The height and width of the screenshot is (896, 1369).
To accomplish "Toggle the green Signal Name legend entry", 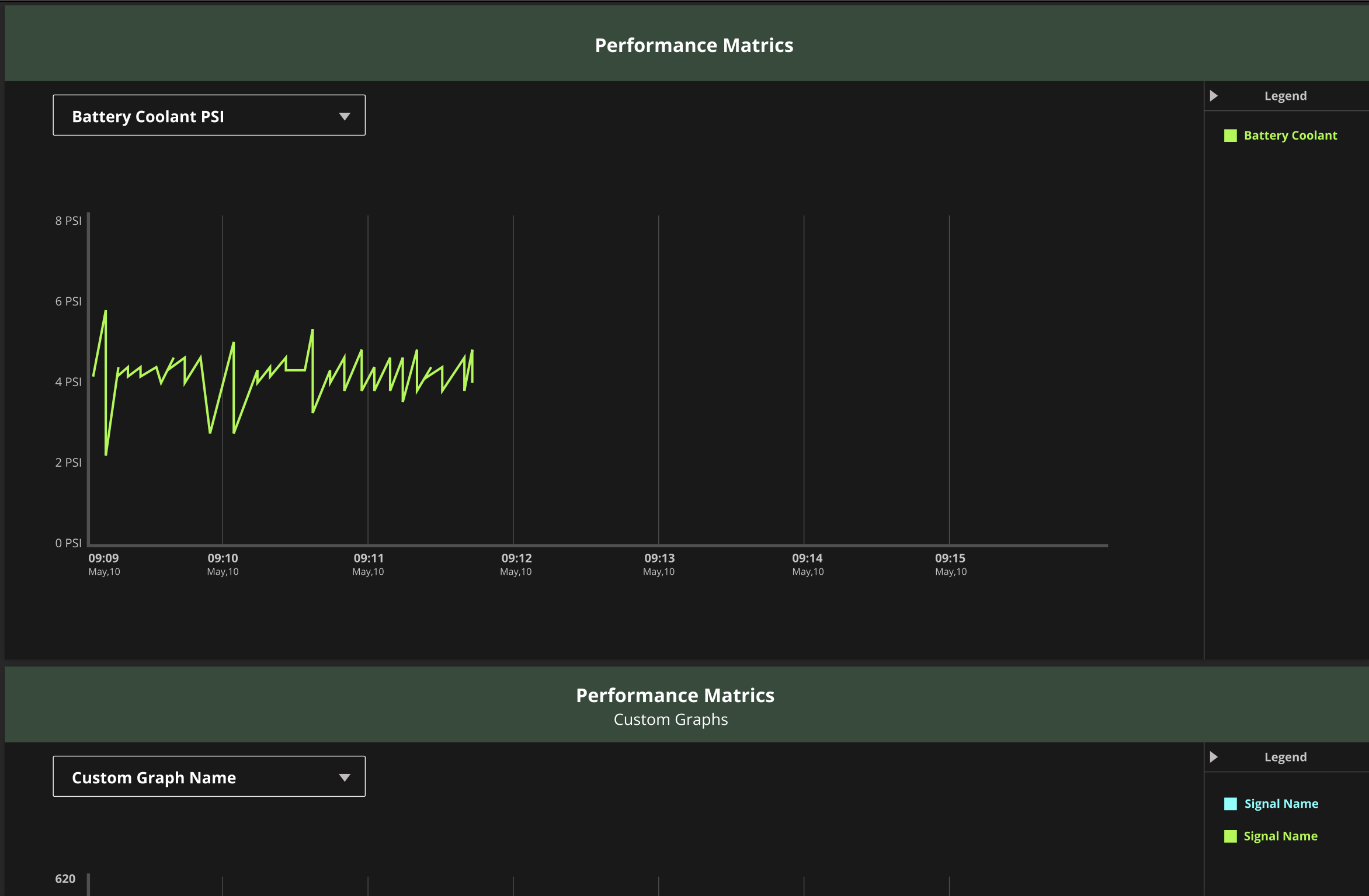I will tap(1280, 836).
